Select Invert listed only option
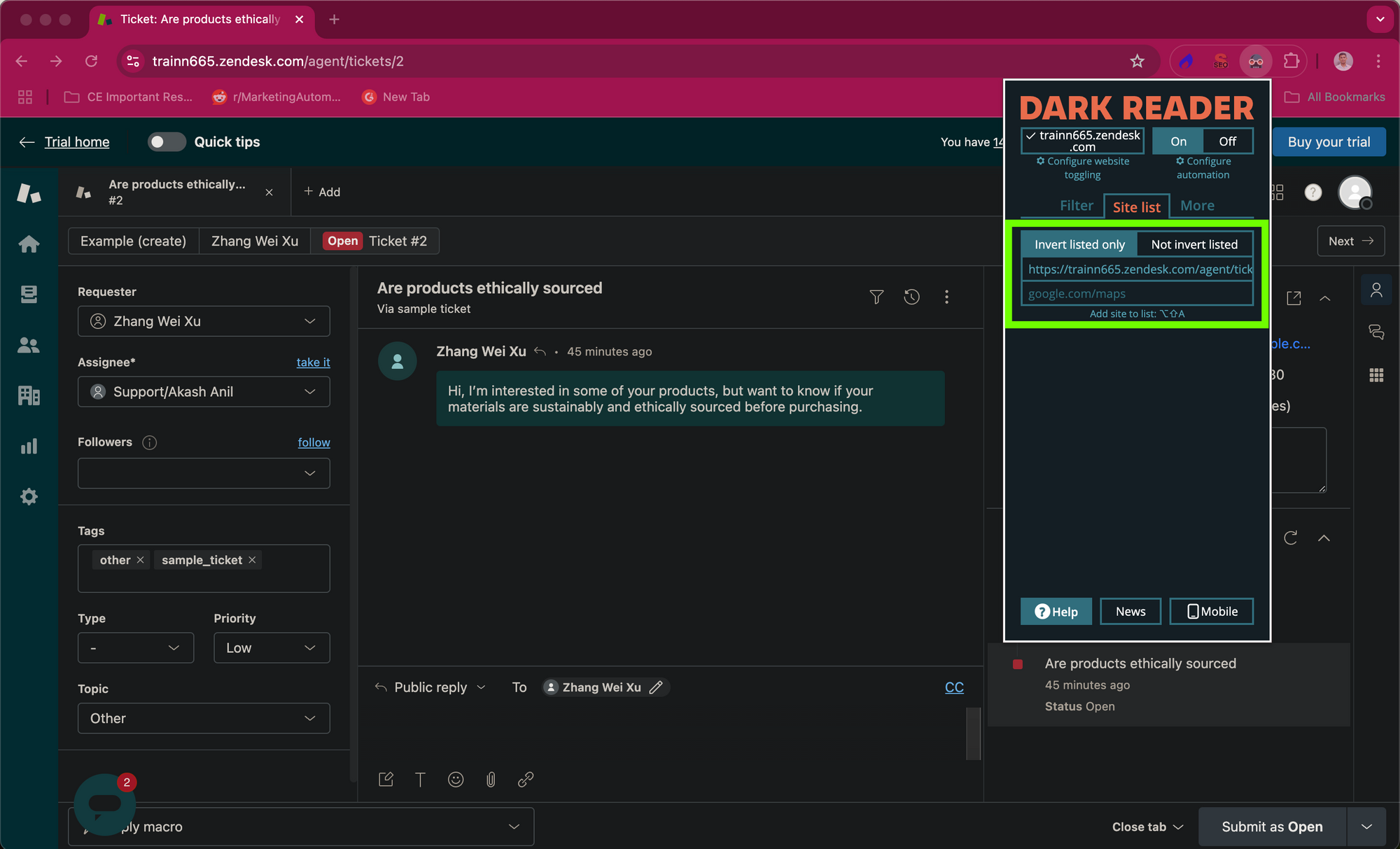Screen dimensions: 1400x849 tap(1079, 244)
